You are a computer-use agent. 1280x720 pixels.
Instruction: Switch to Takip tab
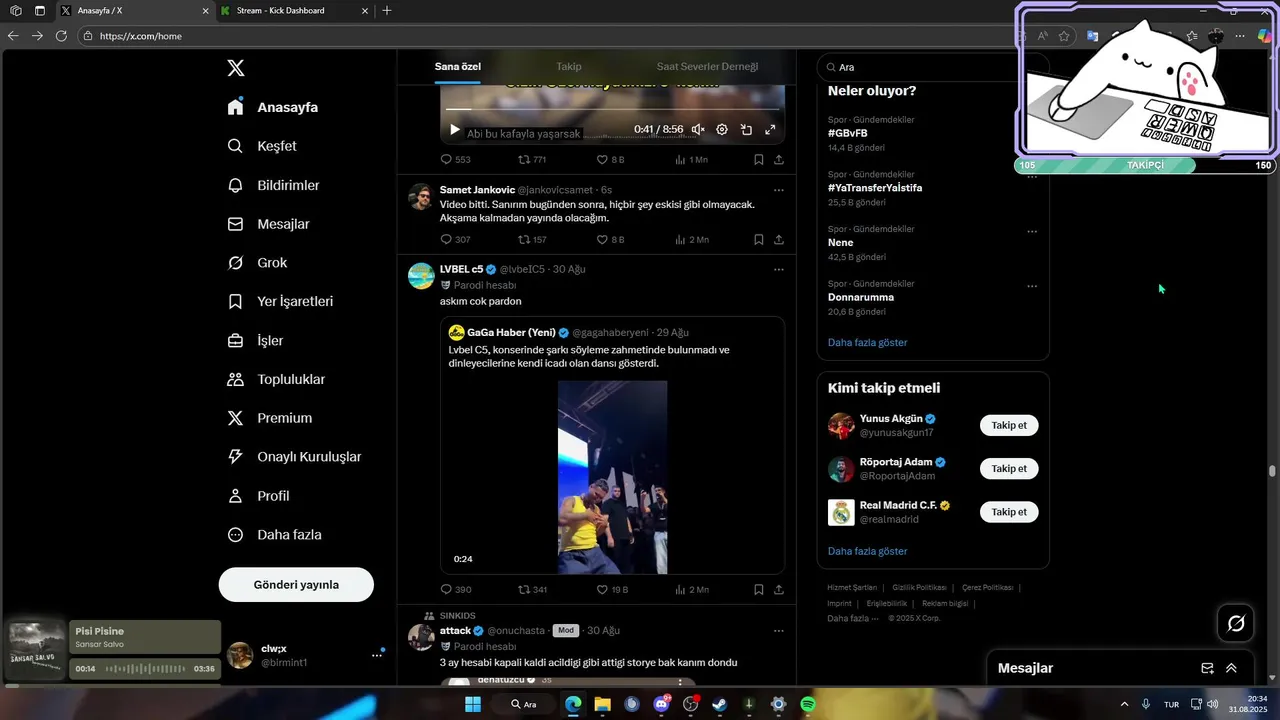pyautogui.click(x=569, y=67)
